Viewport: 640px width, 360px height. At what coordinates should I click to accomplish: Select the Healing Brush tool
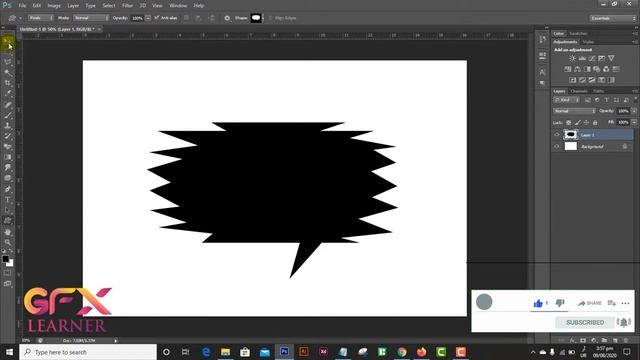8,104
